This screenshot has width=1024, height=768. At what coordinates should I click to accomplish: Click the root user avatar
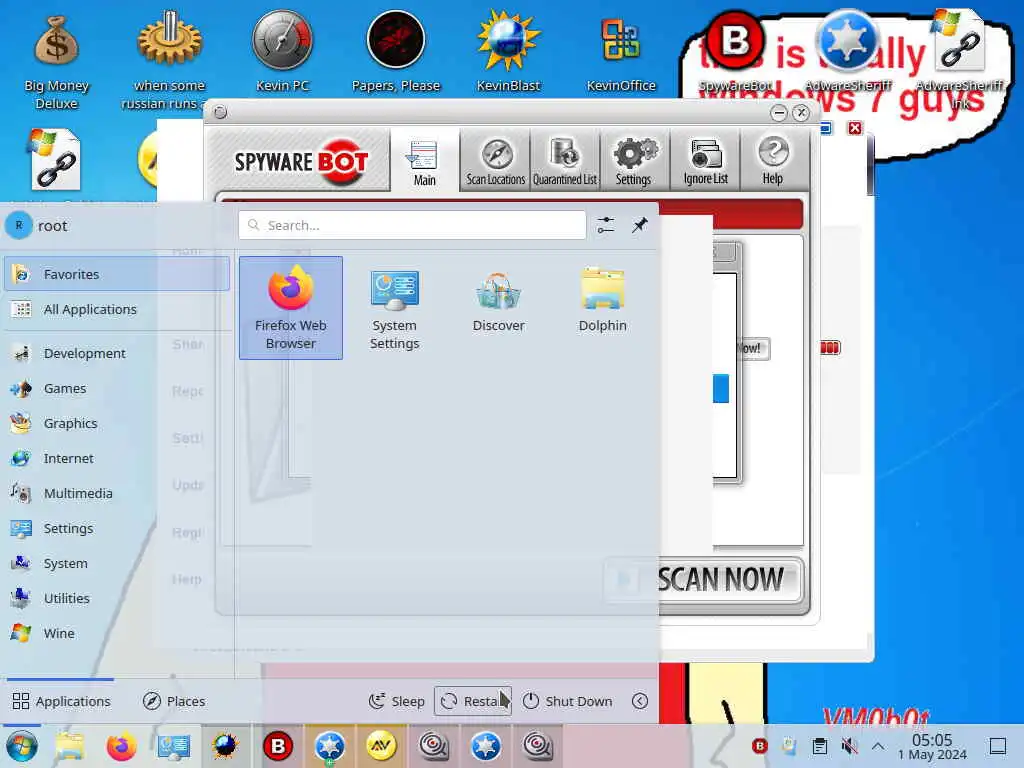click(19, 225)
